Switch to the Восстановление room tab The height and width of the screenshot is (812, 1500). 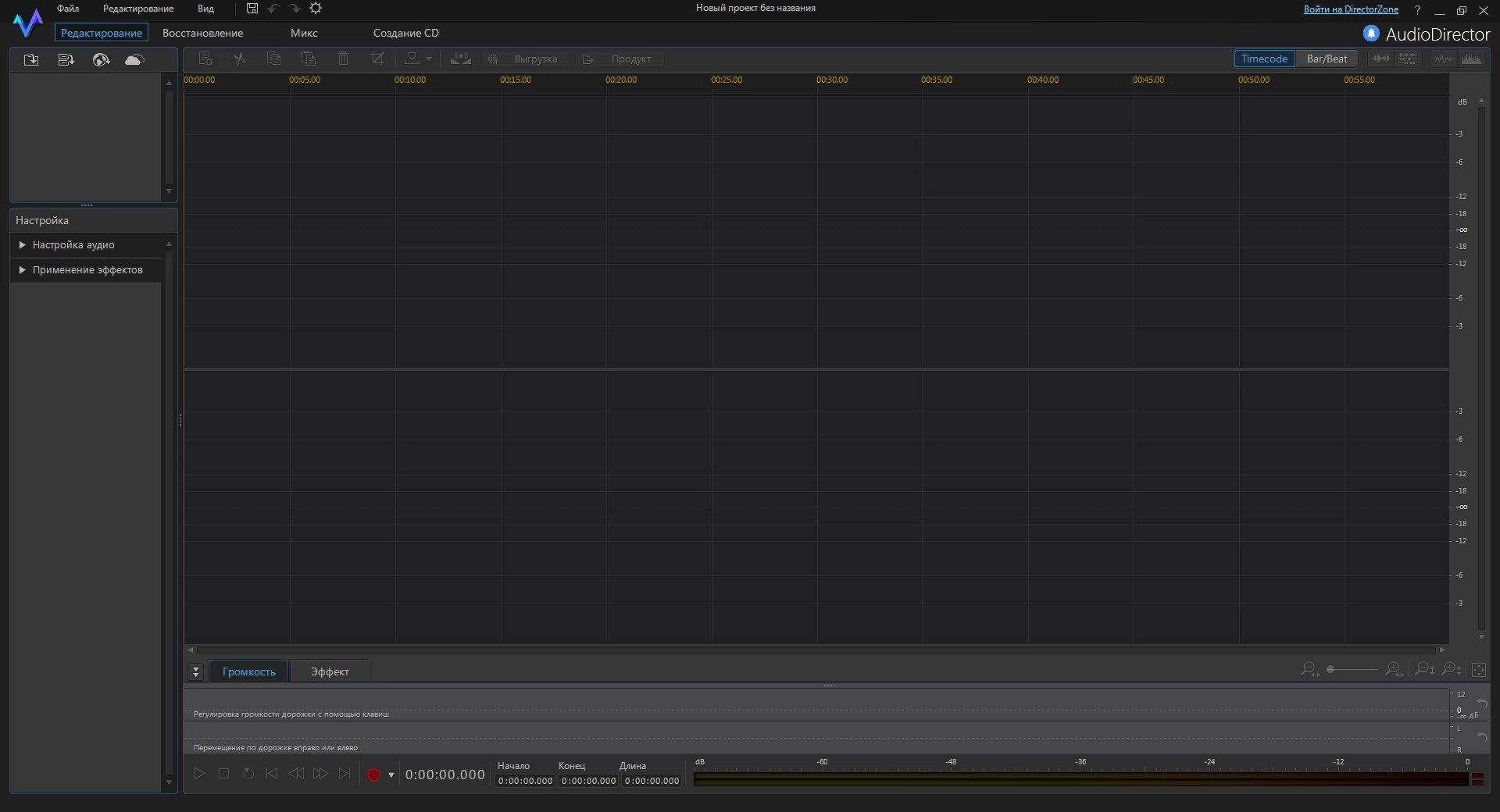click(202, 33)
